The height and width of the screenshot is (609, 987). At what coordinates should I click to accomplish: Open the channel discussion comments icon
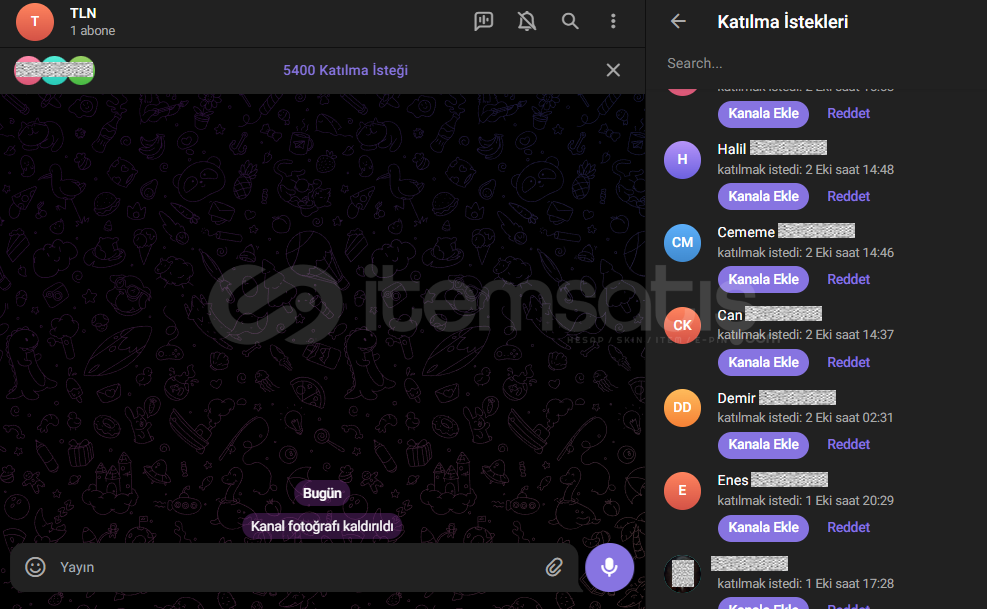484,21
